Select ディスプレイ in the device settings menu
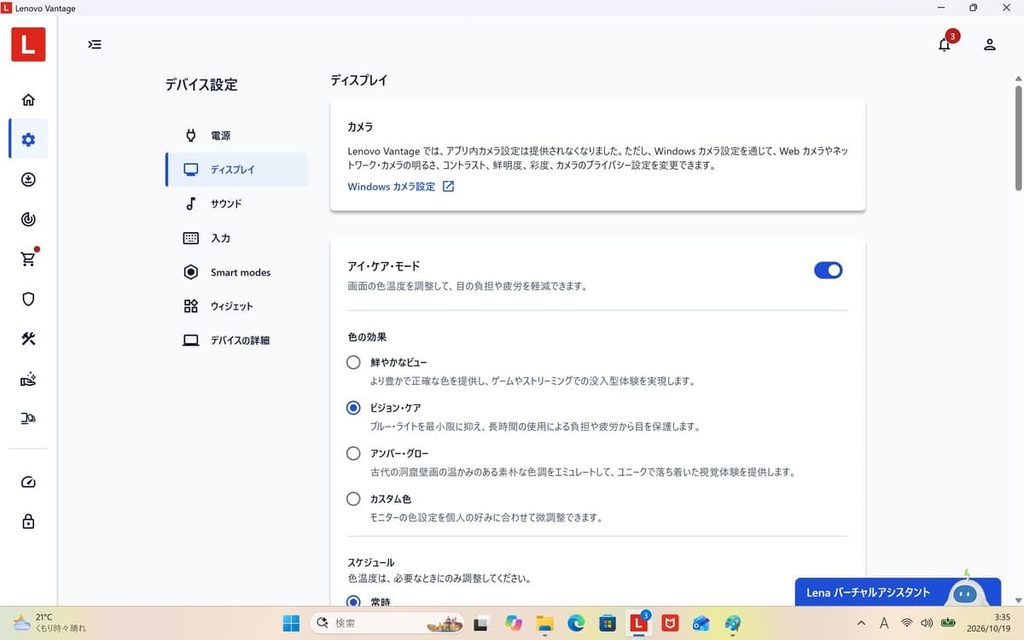 tap(236, 170)
